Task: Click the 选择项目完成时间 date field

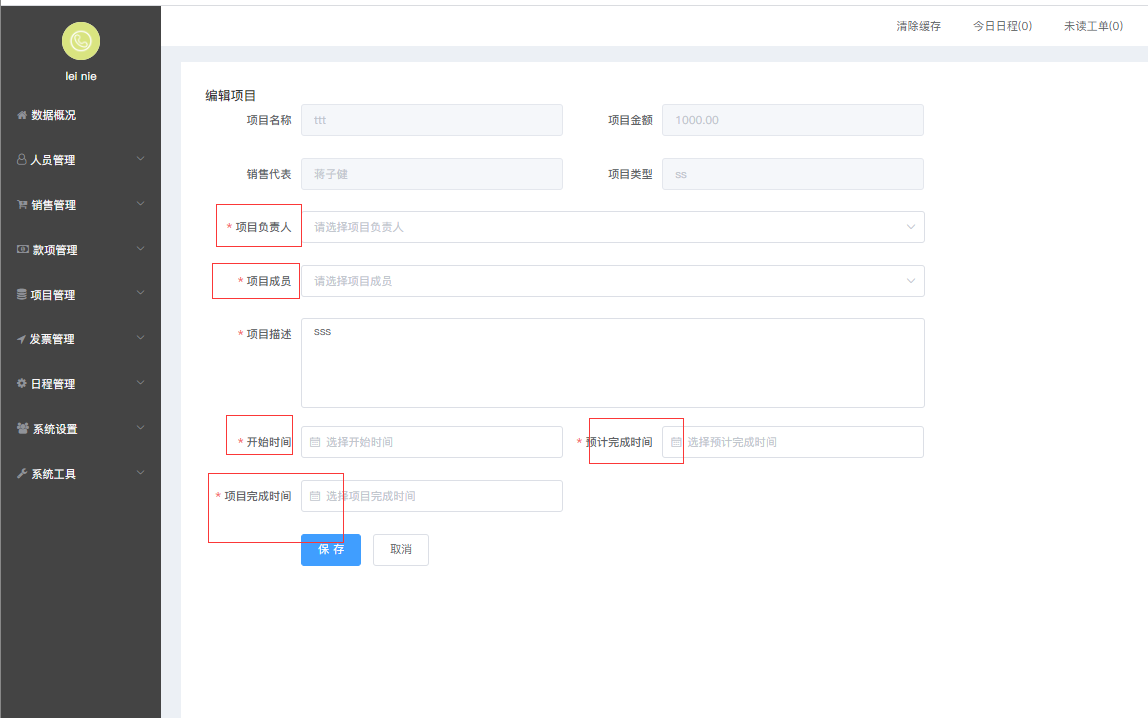Action: click(432, 496)
